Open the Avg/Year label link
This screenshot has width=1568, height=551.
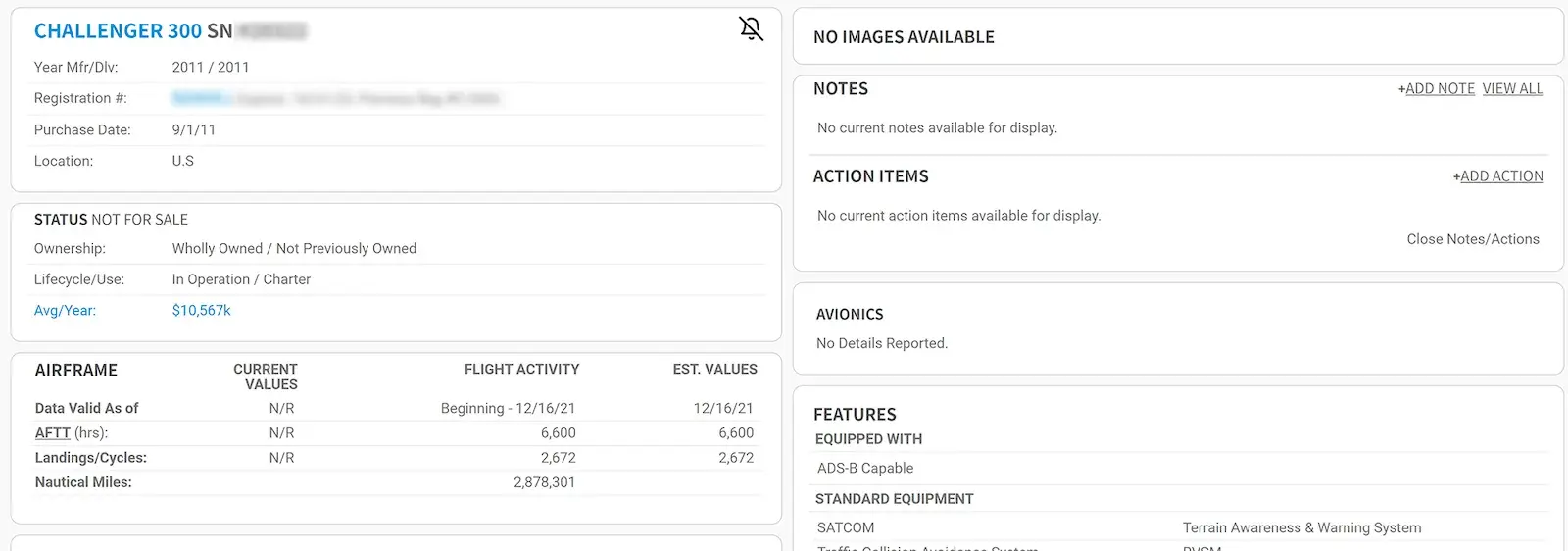(65, 311)
